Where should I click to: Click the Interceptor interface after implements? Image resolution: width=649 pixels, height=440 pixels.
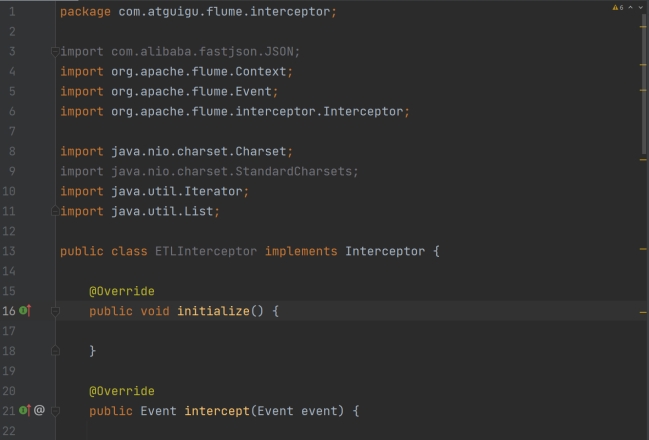click(385, 251)
